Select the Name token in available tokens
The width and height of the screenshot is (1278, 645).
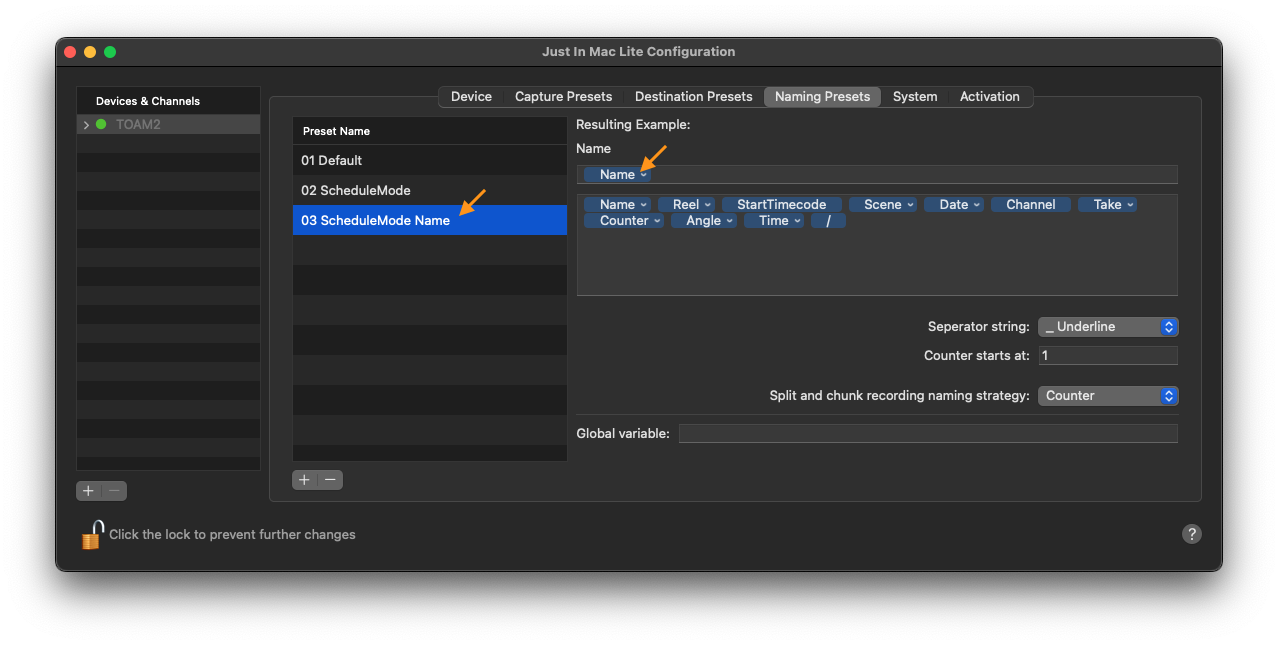[617, 204]
